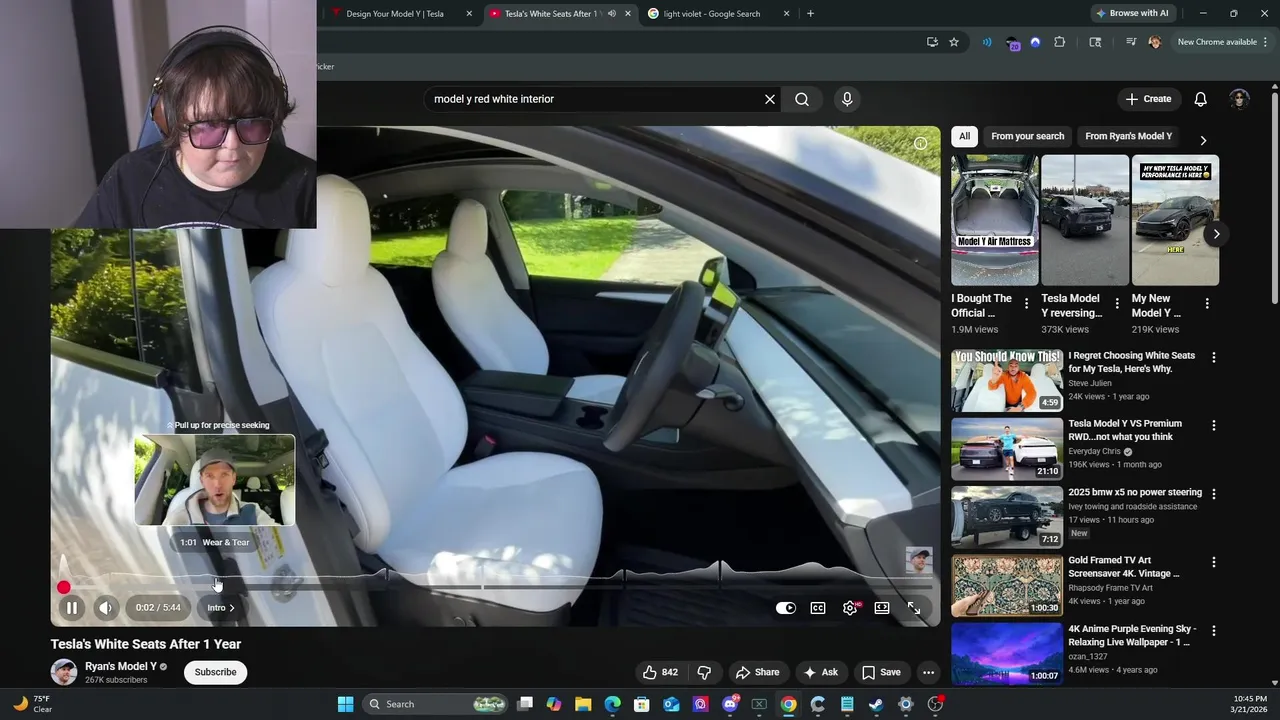Like the video with thumbs up
Image resolution: width=1280 pixels, height=720 pixels.
coord(661,672)
